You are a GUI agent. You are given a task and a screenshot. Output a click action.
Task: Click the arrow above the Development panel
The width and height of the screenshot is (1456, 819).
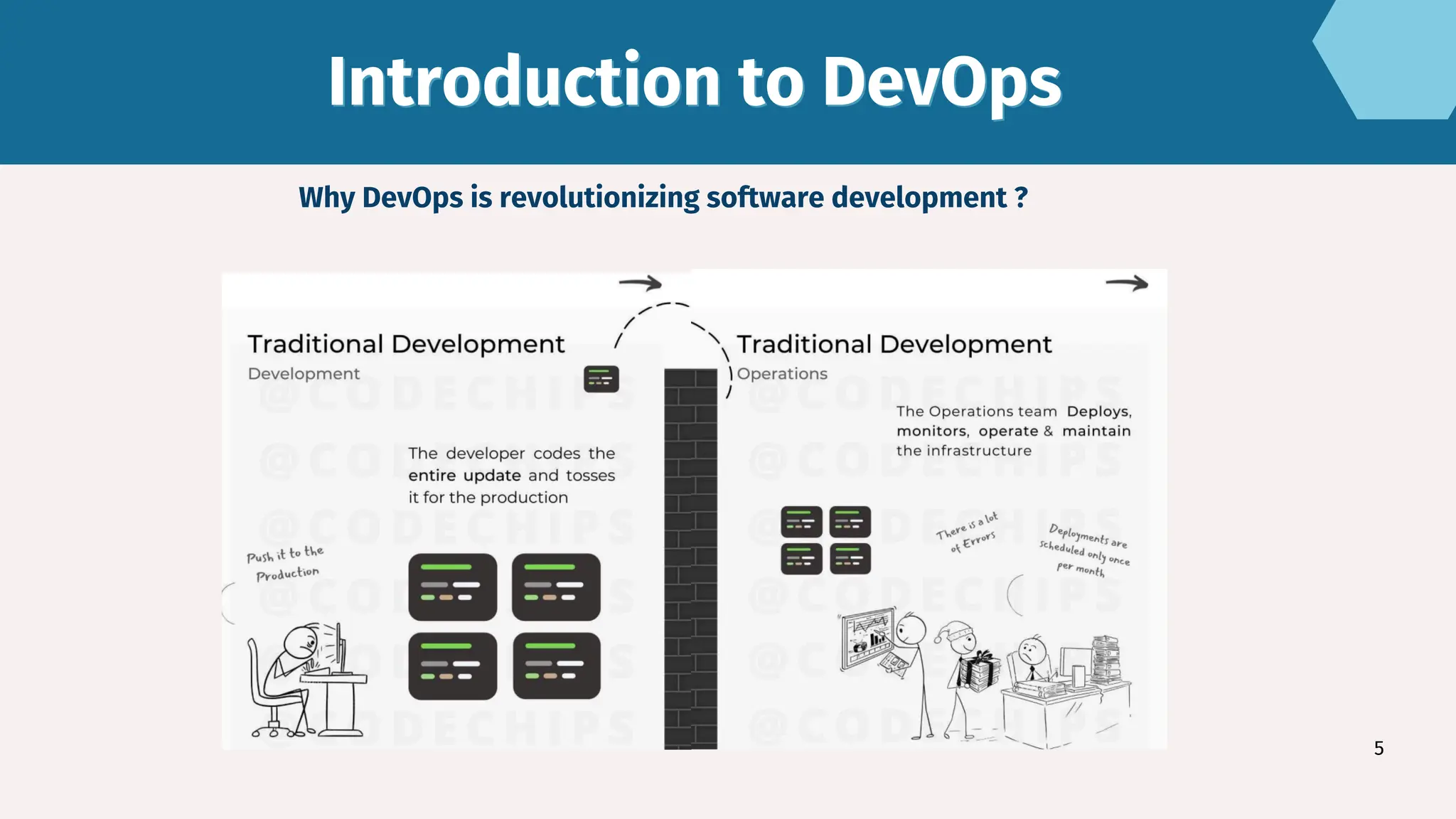(640, 284)
